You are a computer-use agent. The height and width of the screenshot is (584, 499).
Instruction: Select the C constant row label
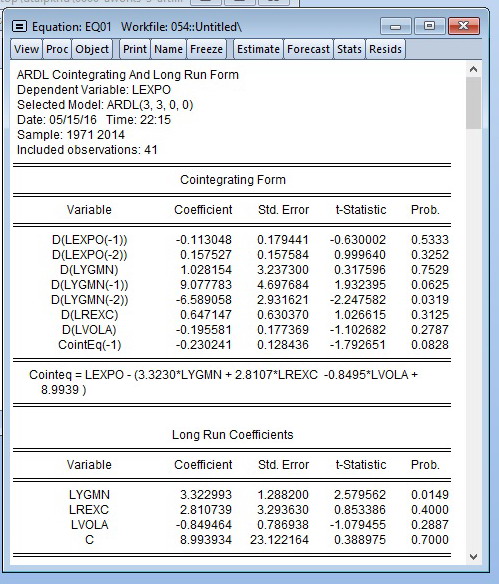[89, 540]
